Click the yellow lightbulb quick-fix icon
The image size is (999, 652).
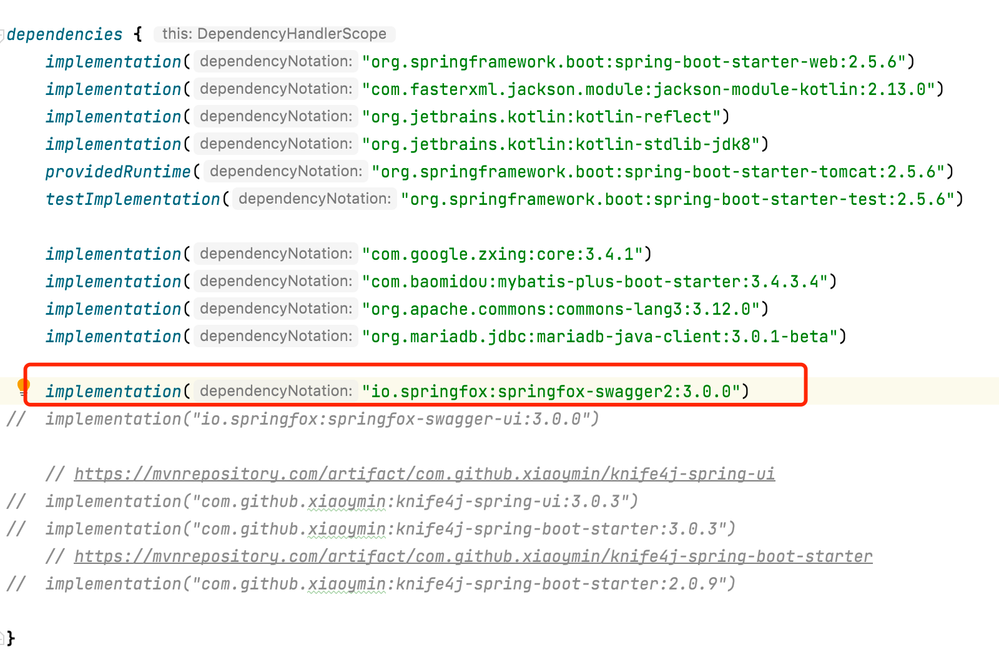[23, 387]
